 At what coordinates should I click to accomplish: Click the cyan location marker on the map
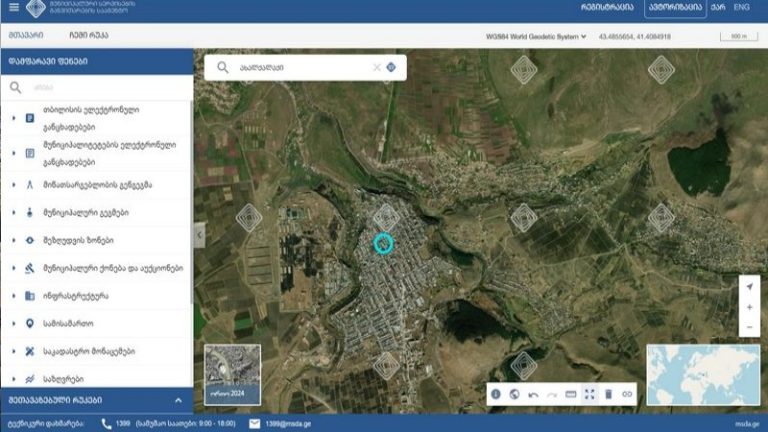384,243
